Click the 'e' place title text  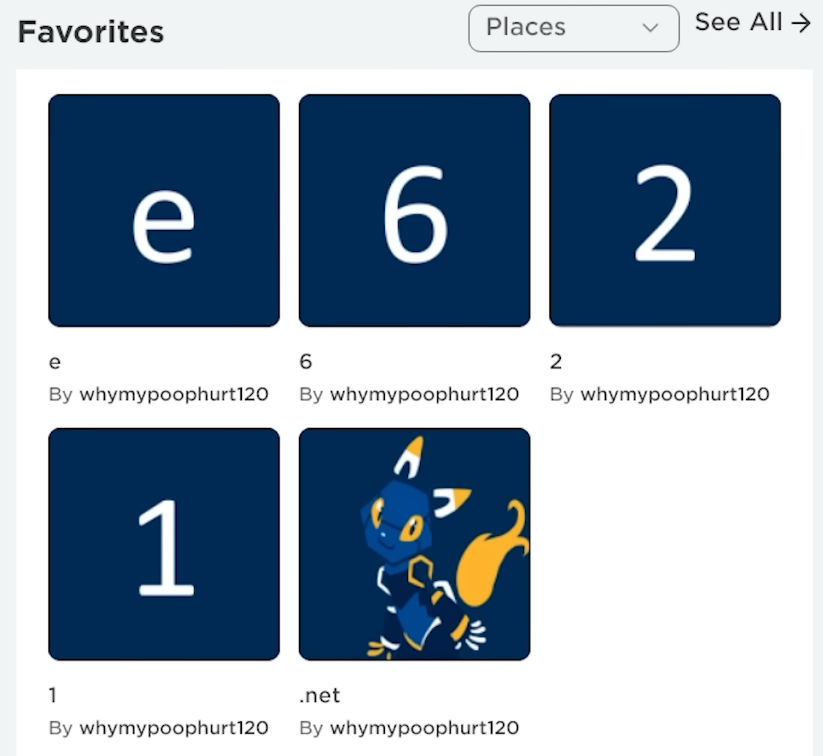point(55,362)
